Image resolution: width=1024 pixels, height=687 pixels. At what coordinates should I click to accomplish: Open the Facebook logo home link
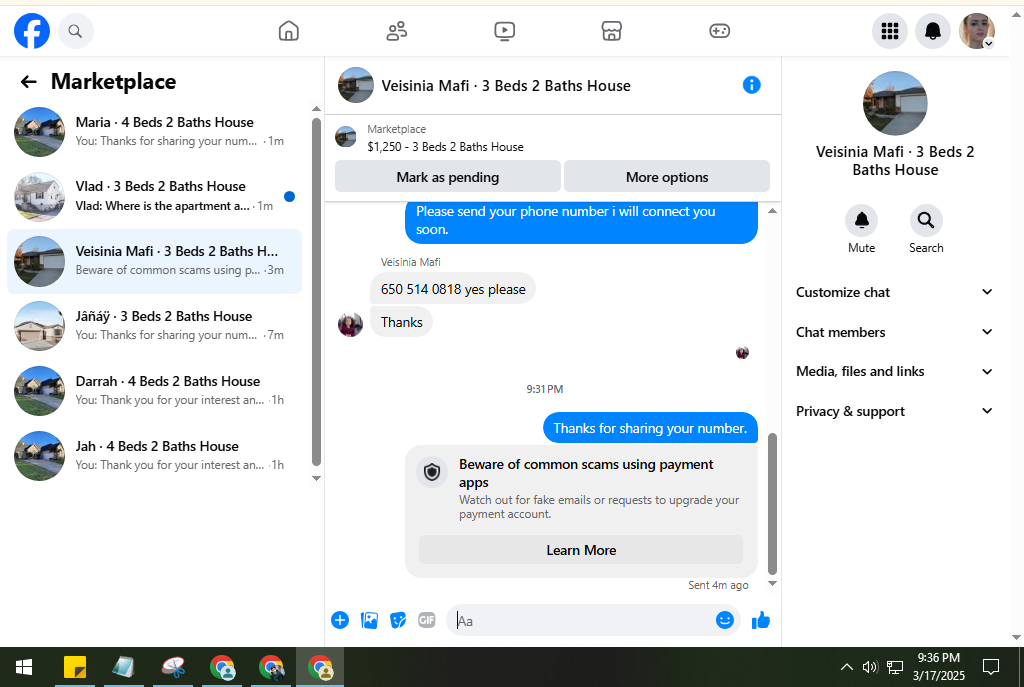[x=32, y=31]
